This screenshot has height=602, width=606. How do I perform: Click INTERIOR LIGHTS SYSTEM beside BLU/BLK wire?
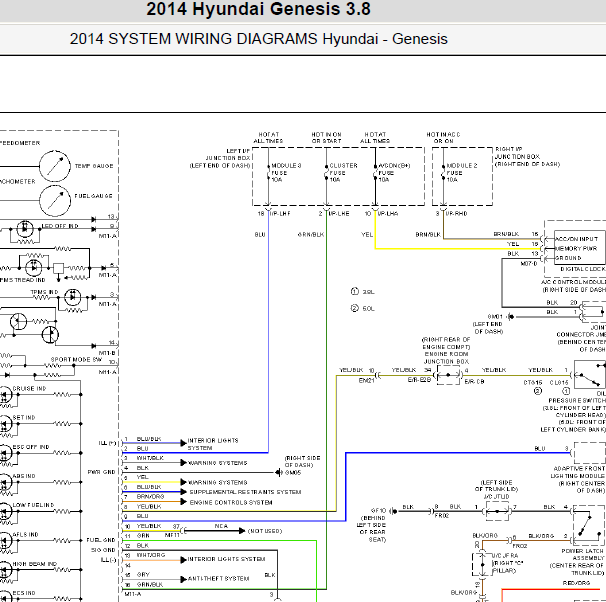[213, 444]
